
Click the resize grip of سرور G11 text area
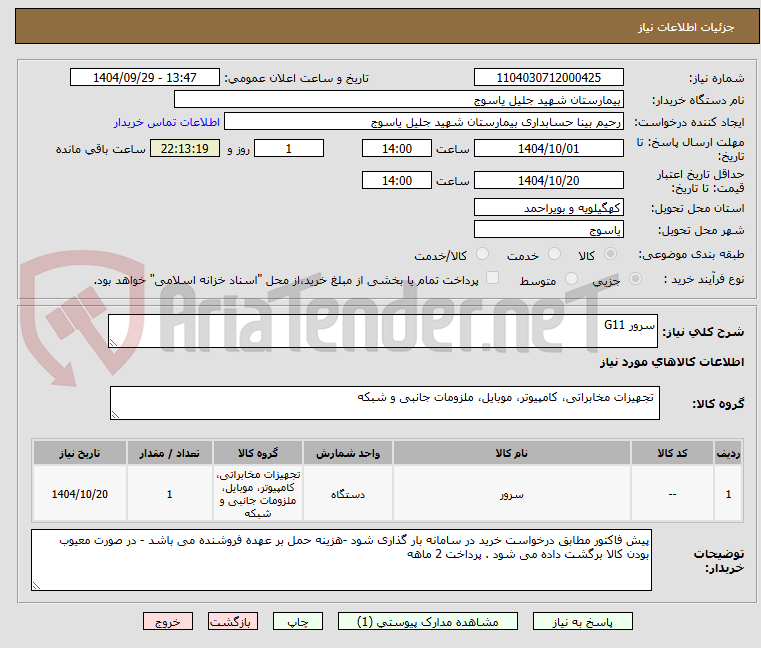[x=113, y=343]
